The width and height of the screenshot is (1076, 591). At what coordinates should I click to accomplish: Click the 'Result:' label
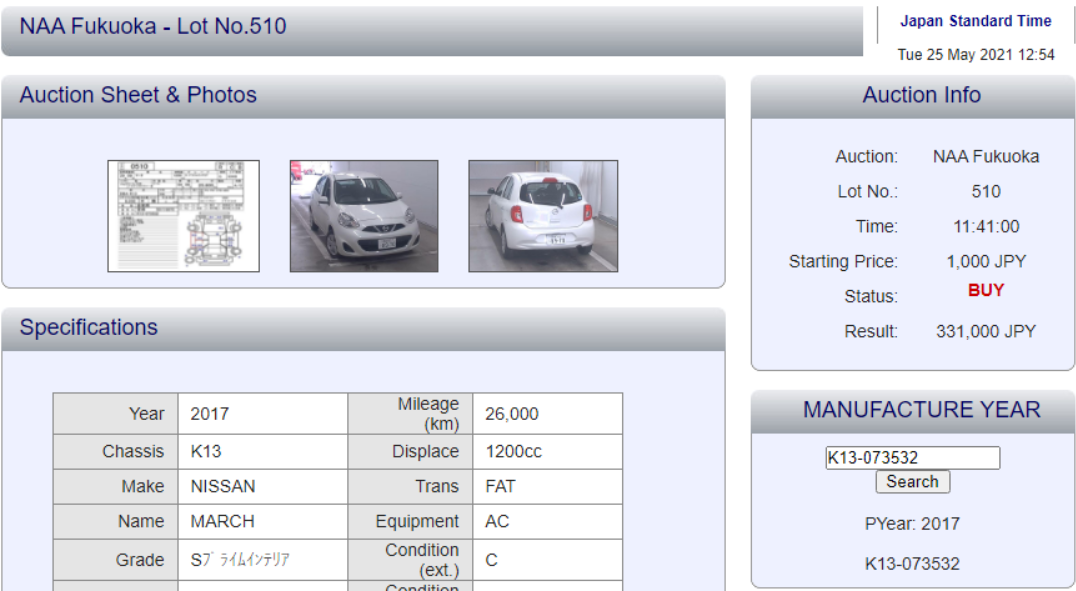(x=871, y=332)
